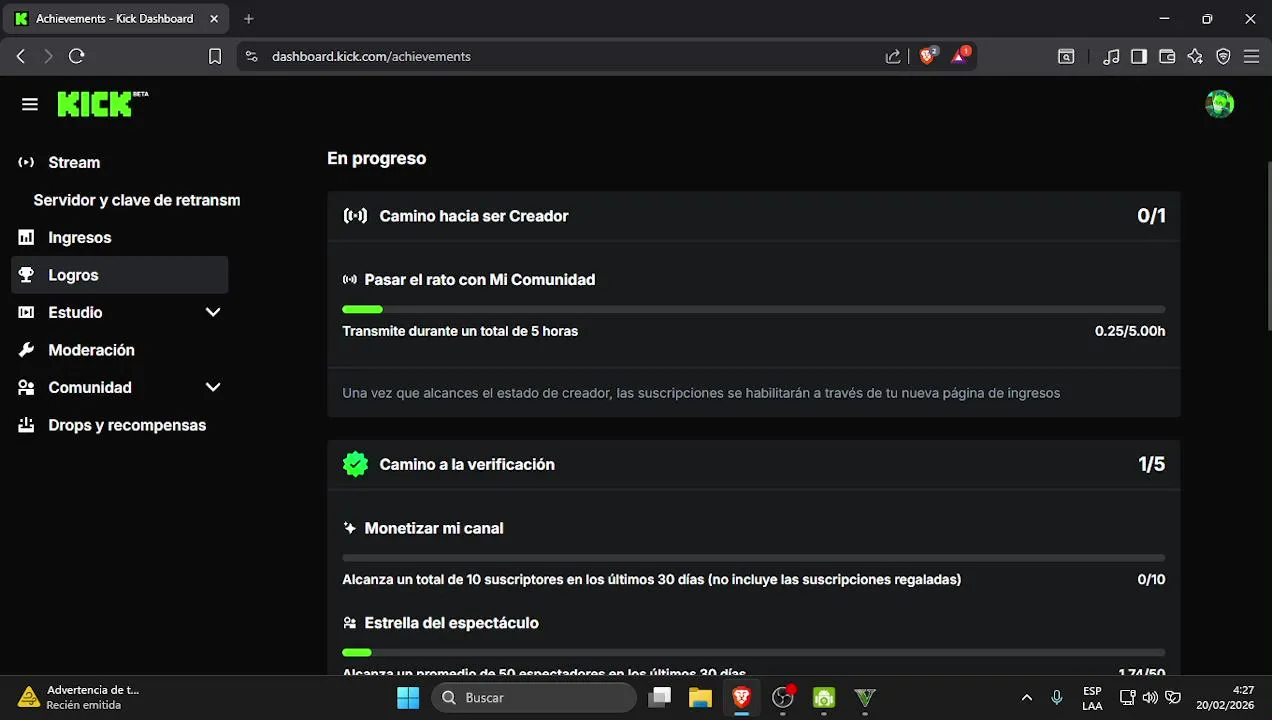Open the media playlist music icon

(x=1111, y=57)
